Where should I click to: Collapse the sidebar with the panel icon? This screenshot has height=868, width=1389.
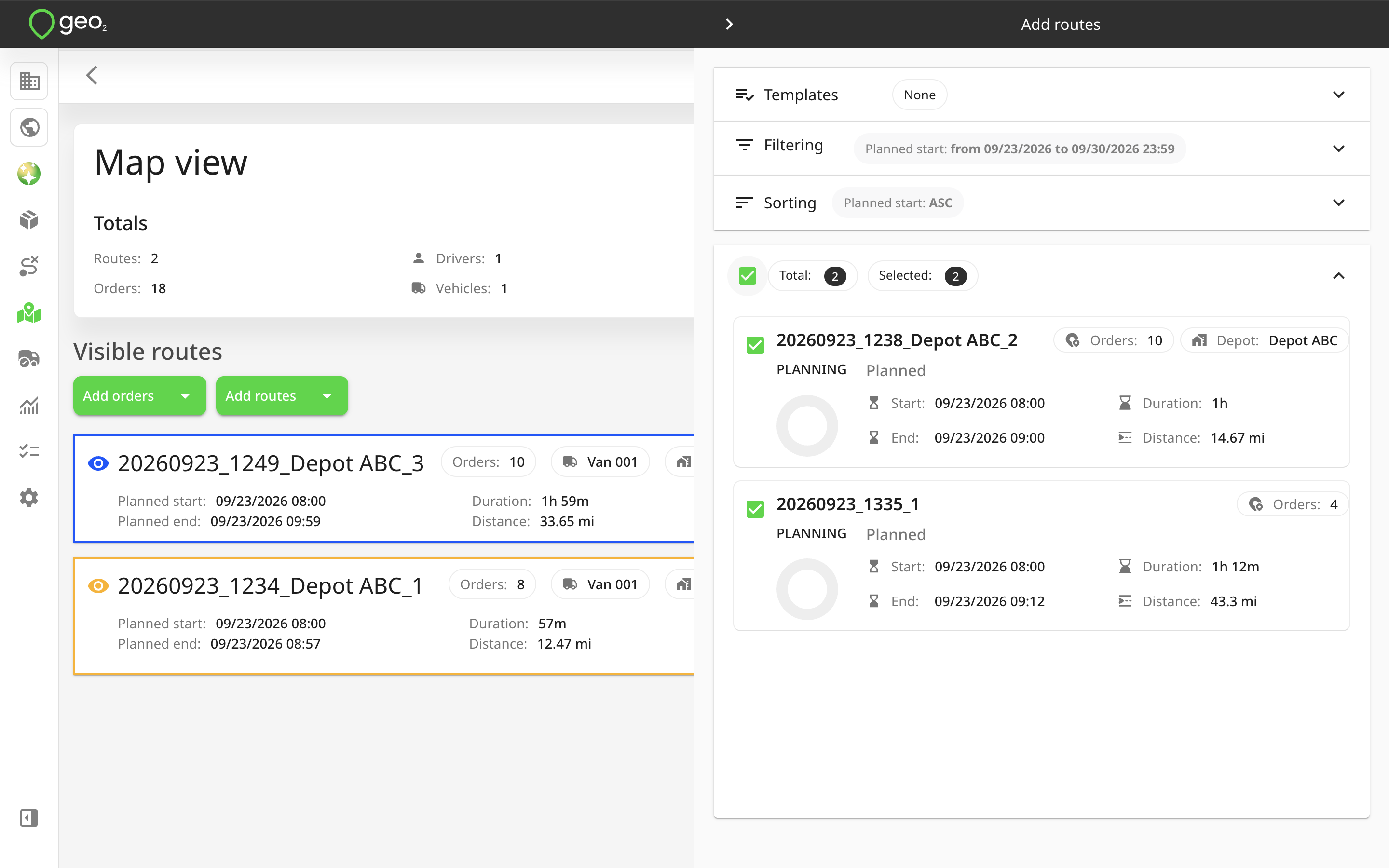[29, 817]
